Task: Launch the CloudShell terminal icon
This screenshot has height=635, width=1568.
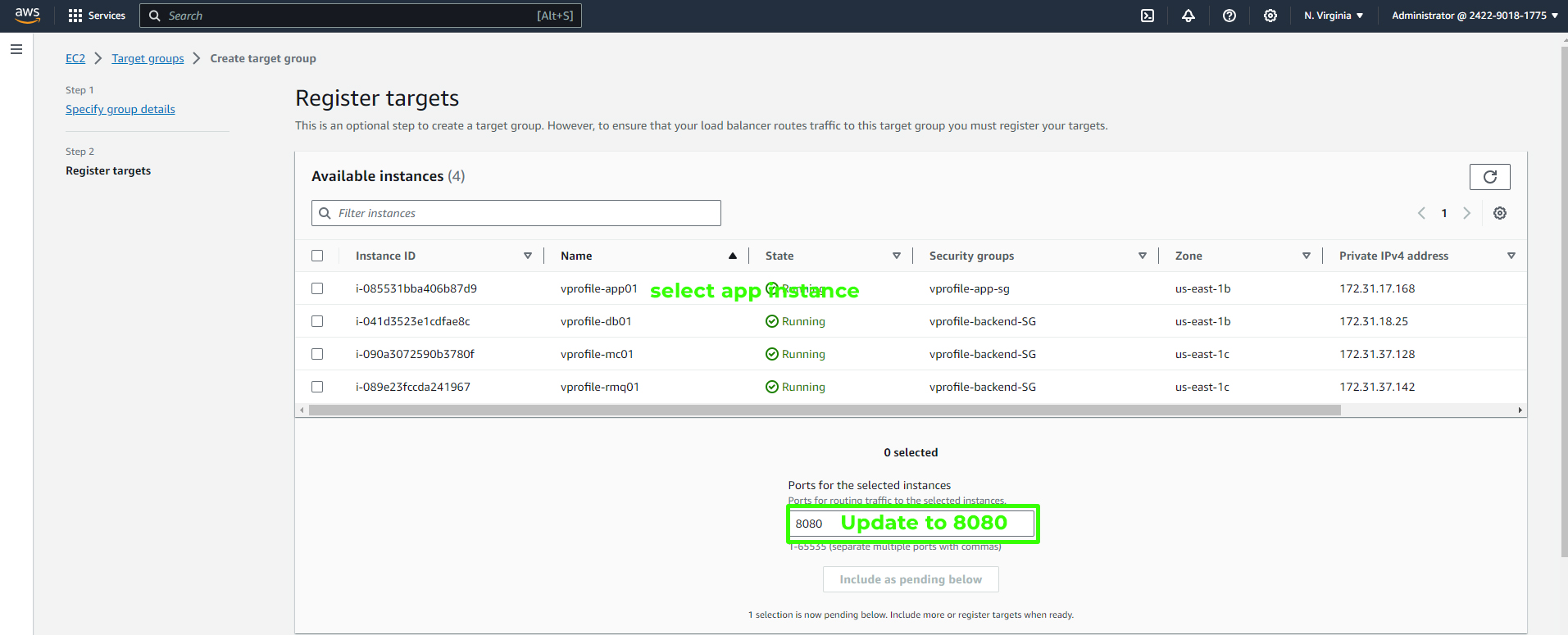Action: point(1148,16)
